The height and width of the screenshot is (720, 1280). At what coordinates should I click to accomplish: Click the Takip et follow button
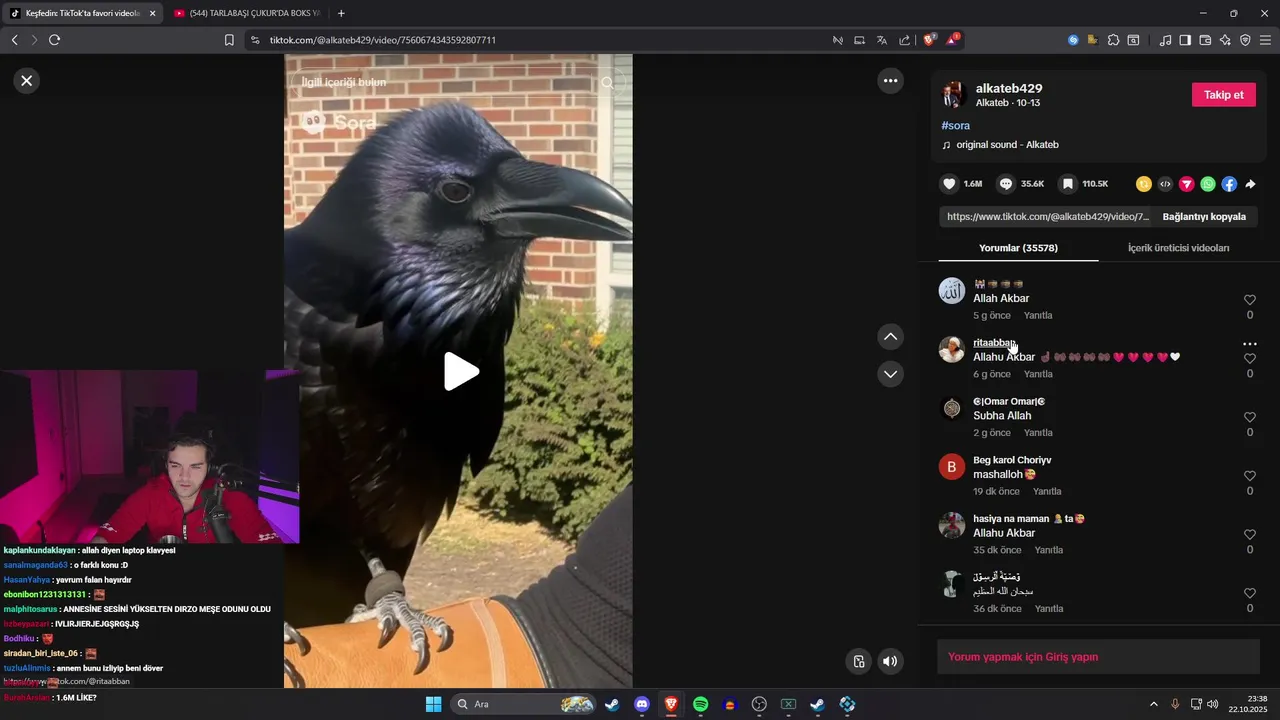(x=1223, y=95)
